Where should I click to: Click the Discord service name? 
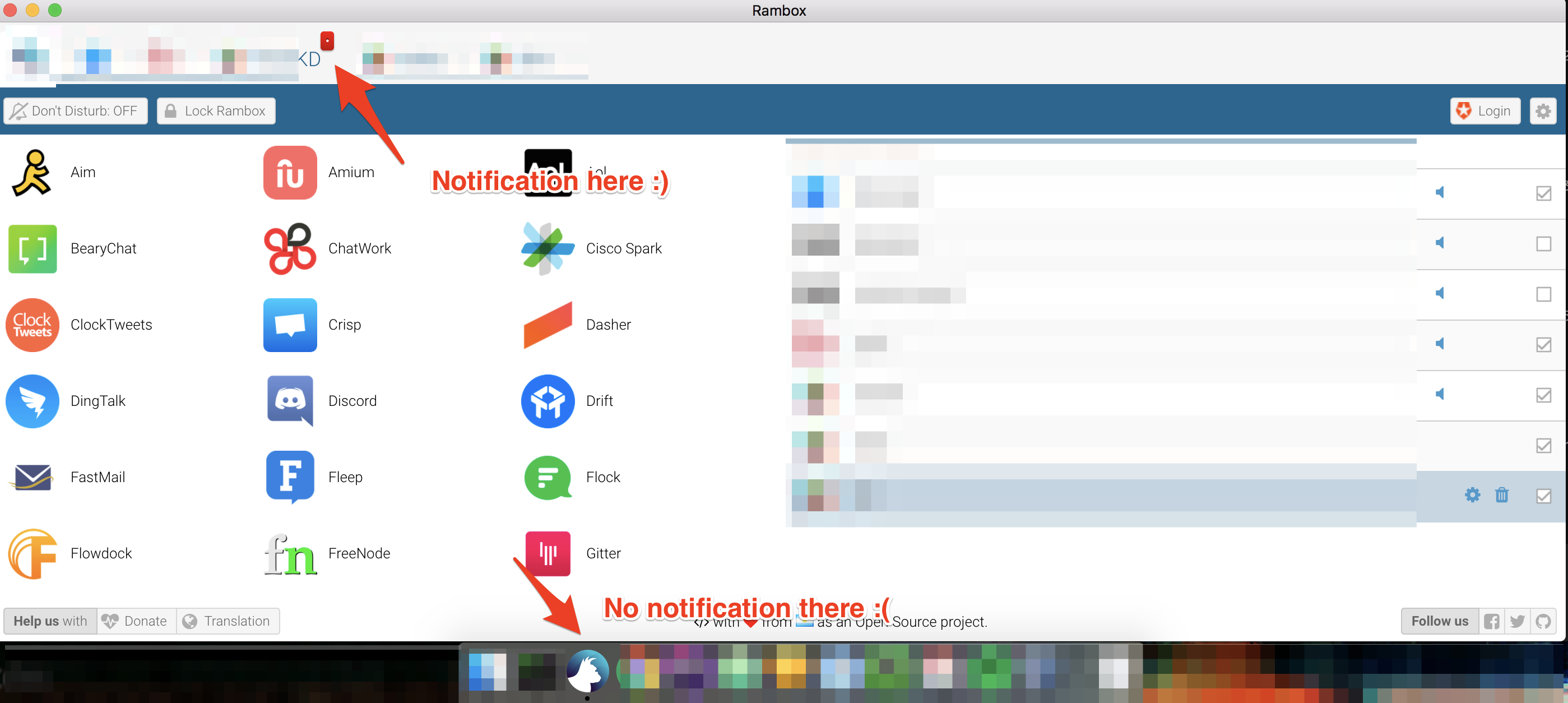tap(352, 401)
